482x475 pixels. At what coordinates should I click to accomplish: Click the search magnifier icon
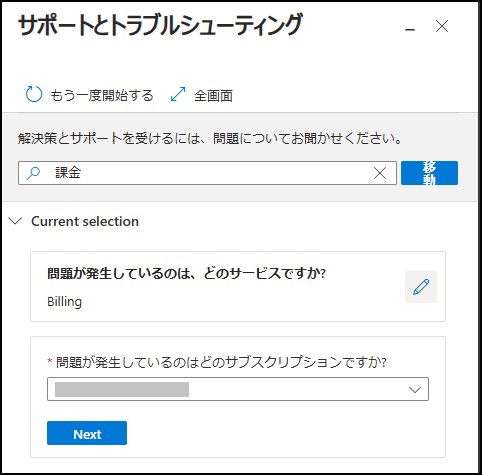coord(33,173)
